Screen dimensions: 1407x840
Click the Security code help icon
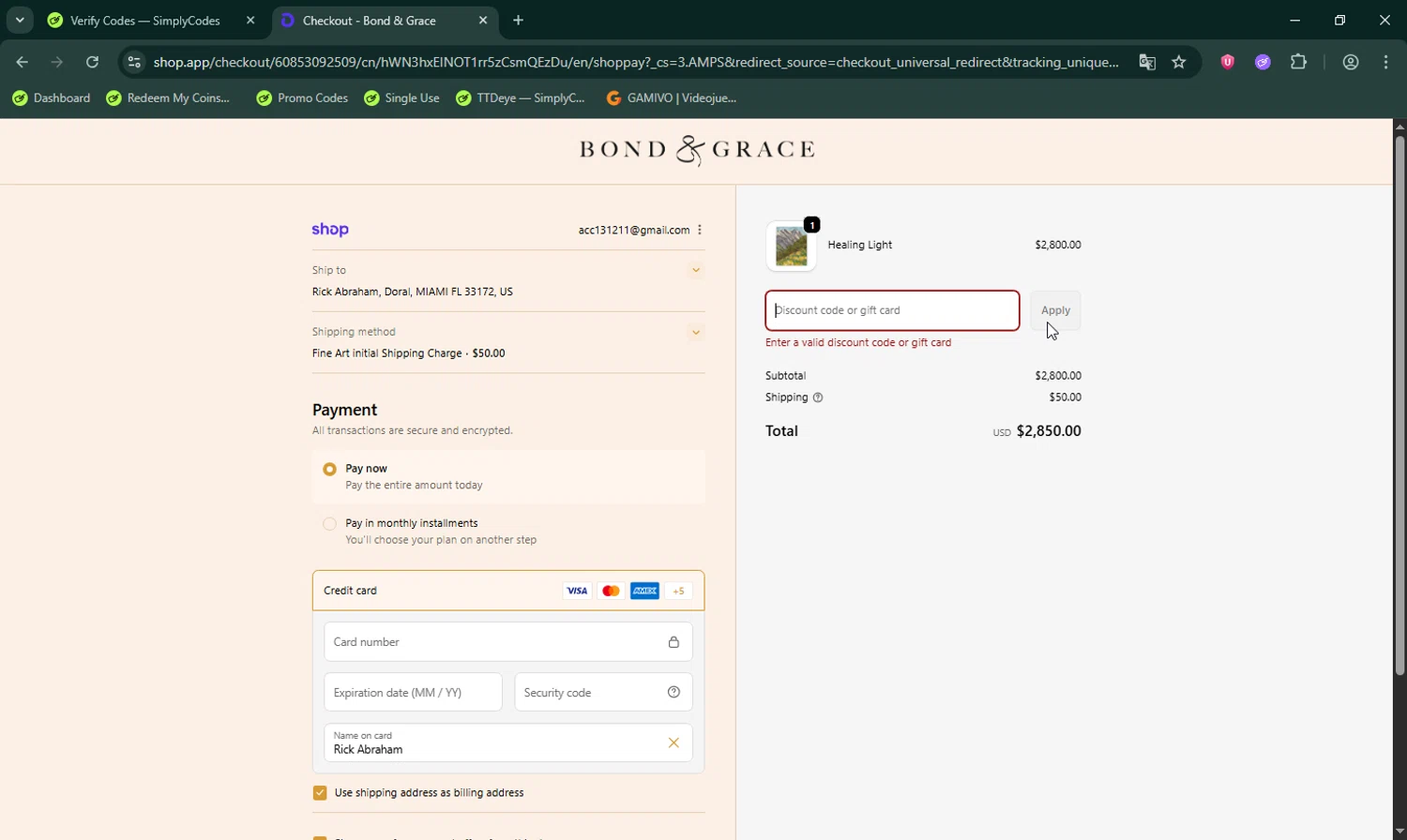[x=673, y=692]
